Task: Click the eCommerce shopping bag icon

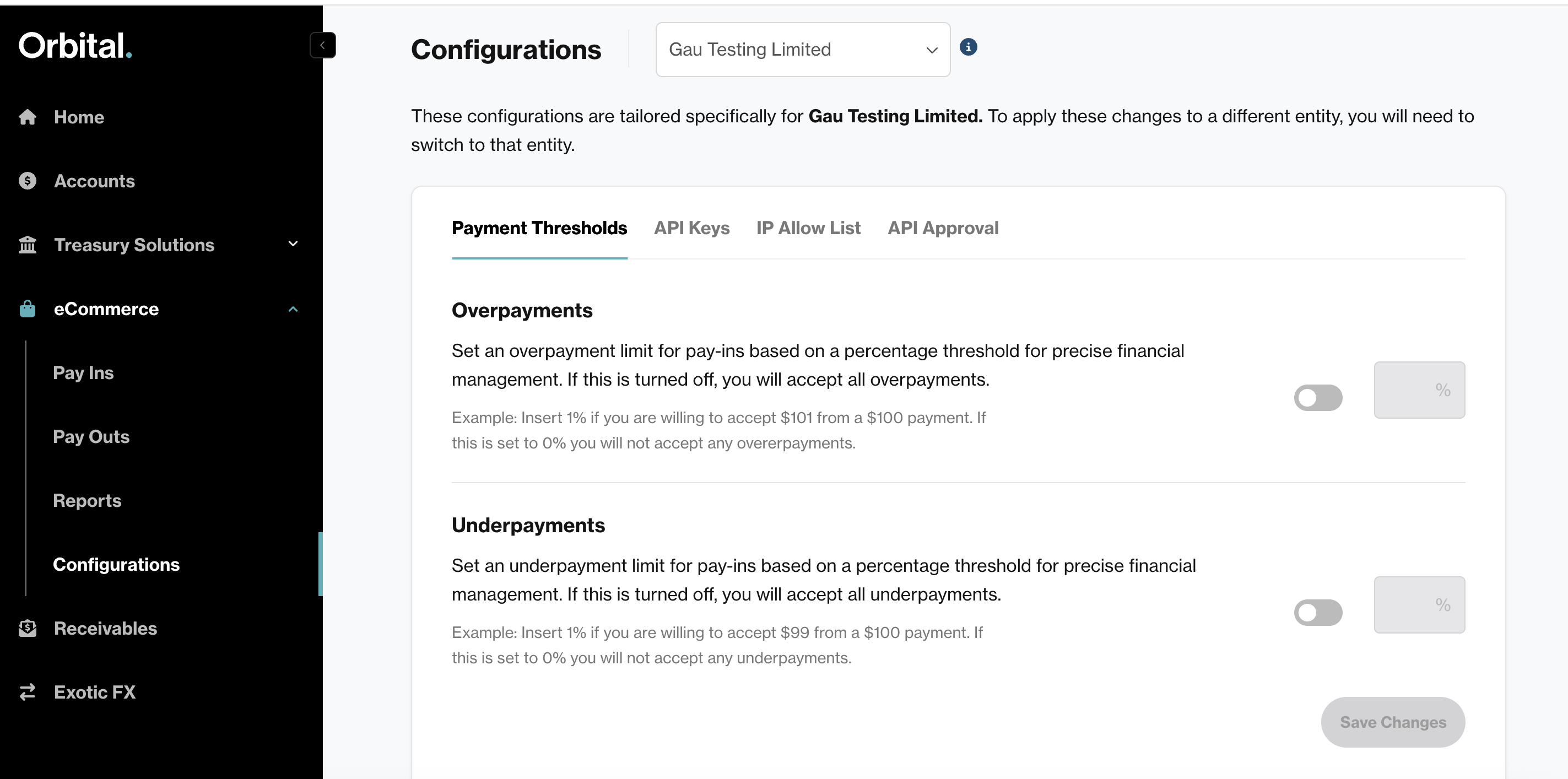Action: 28,309
